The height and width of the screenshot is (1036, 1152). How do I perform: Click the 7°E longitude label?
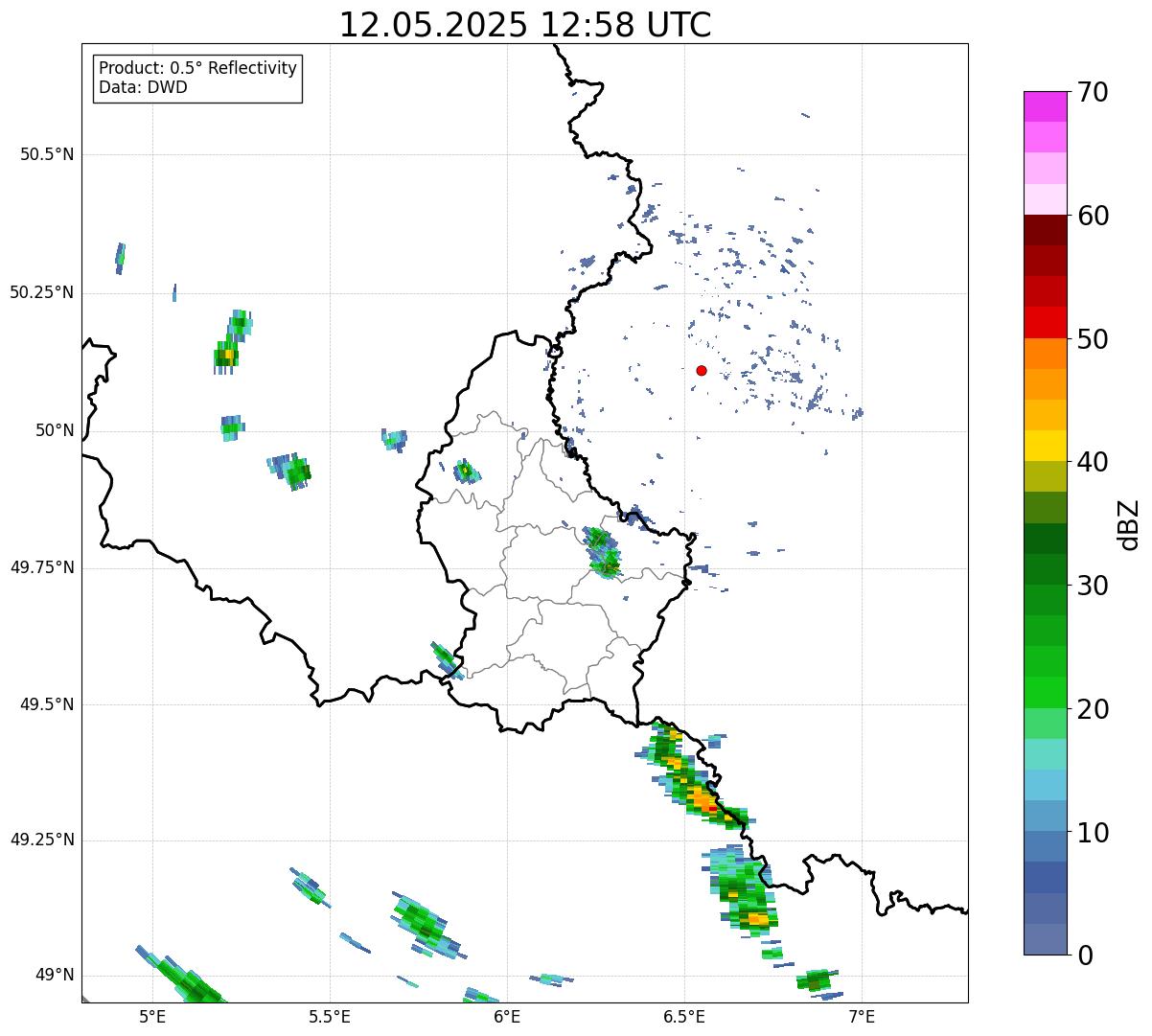pyautogui.click(x=863, y=1017)
